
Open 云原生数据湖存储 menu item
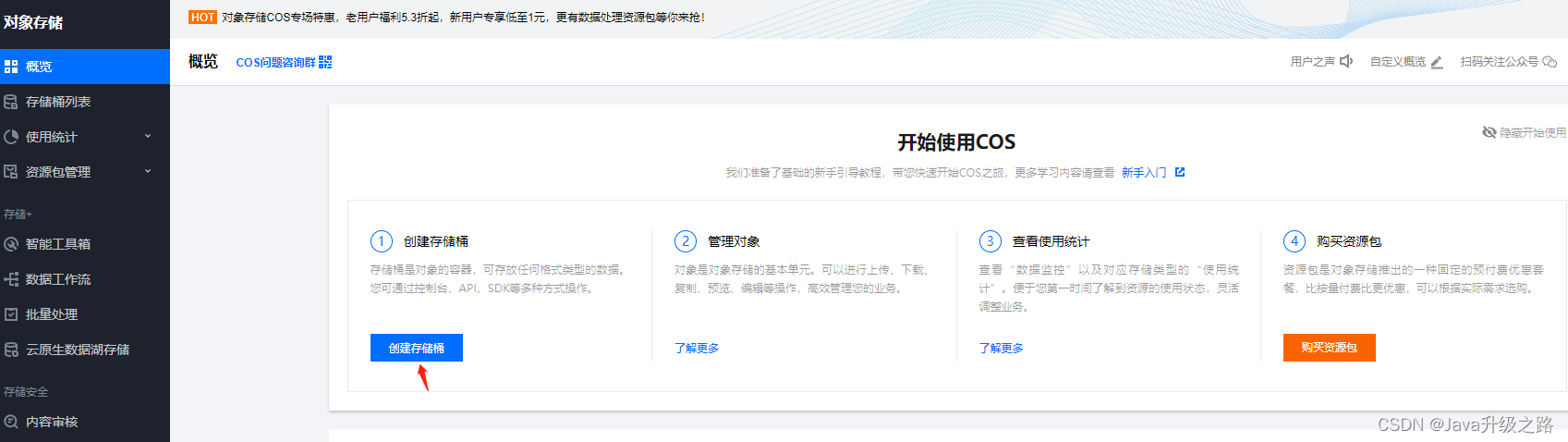point(85,350)
